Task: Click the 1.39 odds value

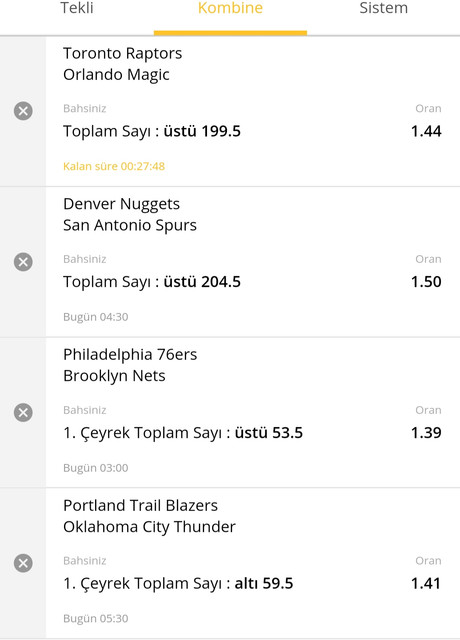Action: click(426, 433)
